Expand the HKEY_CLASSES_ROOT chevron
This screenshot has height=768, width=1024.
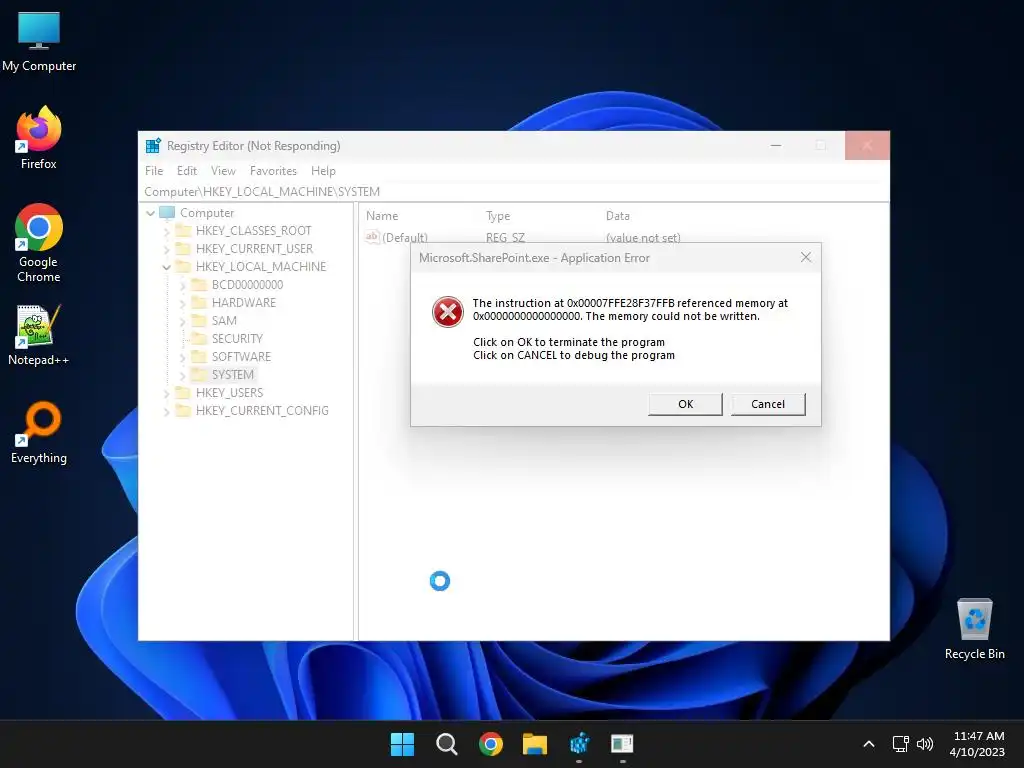[166, 231]
